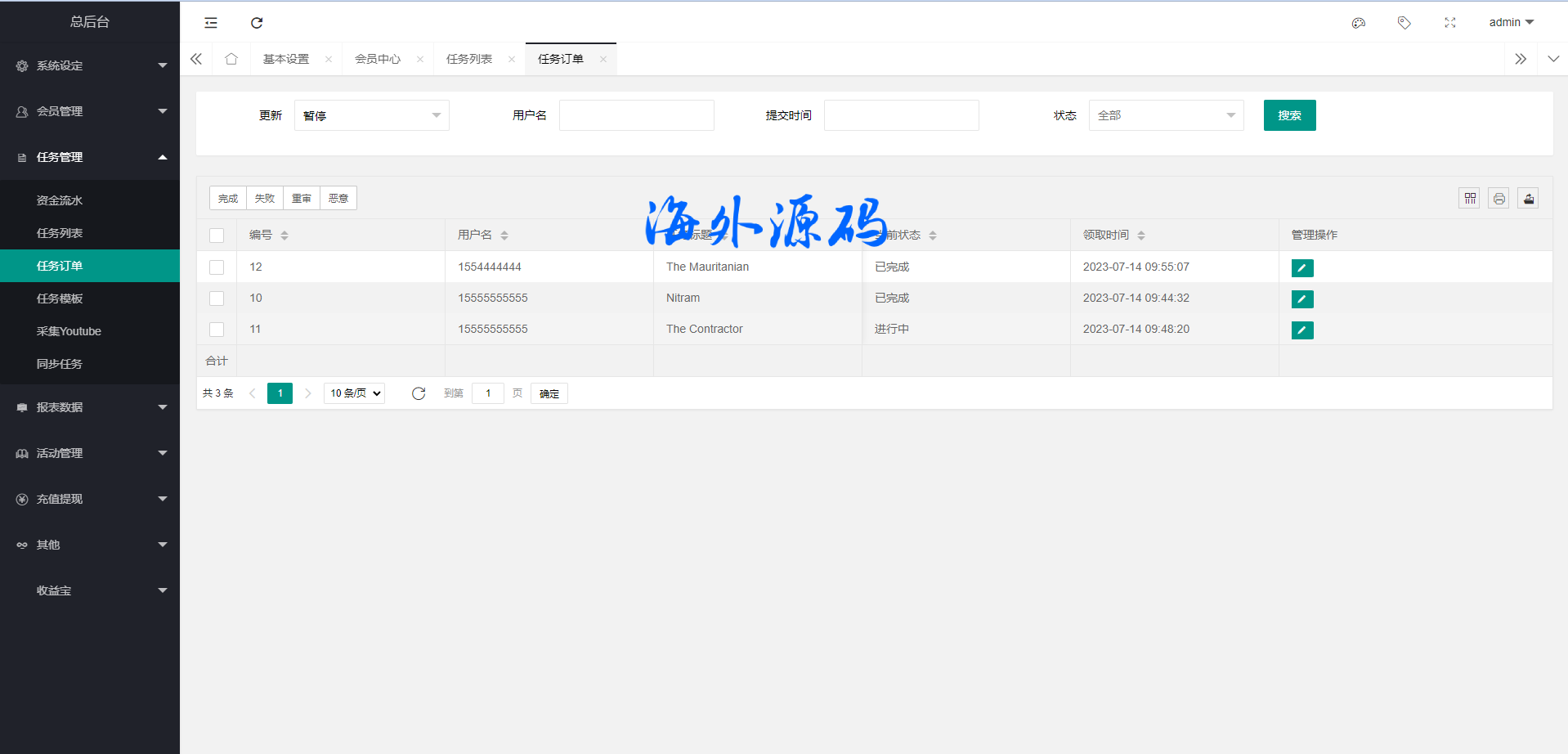Screen dimensions: 1568x754
Task: Expand the 会员管理 sidebar menu
Action: point(90,111)
